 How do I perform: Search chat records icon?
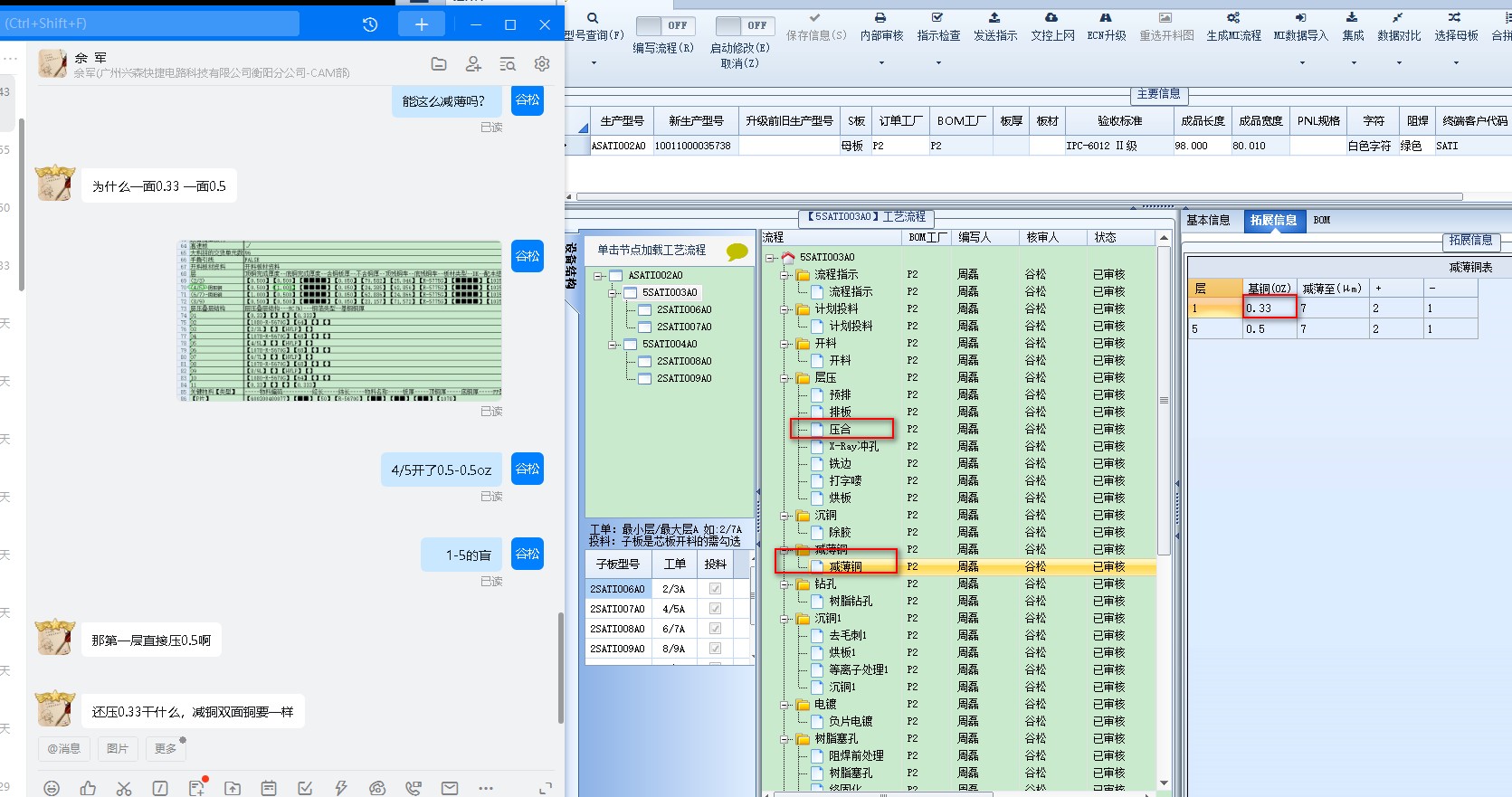coord(508,63)
